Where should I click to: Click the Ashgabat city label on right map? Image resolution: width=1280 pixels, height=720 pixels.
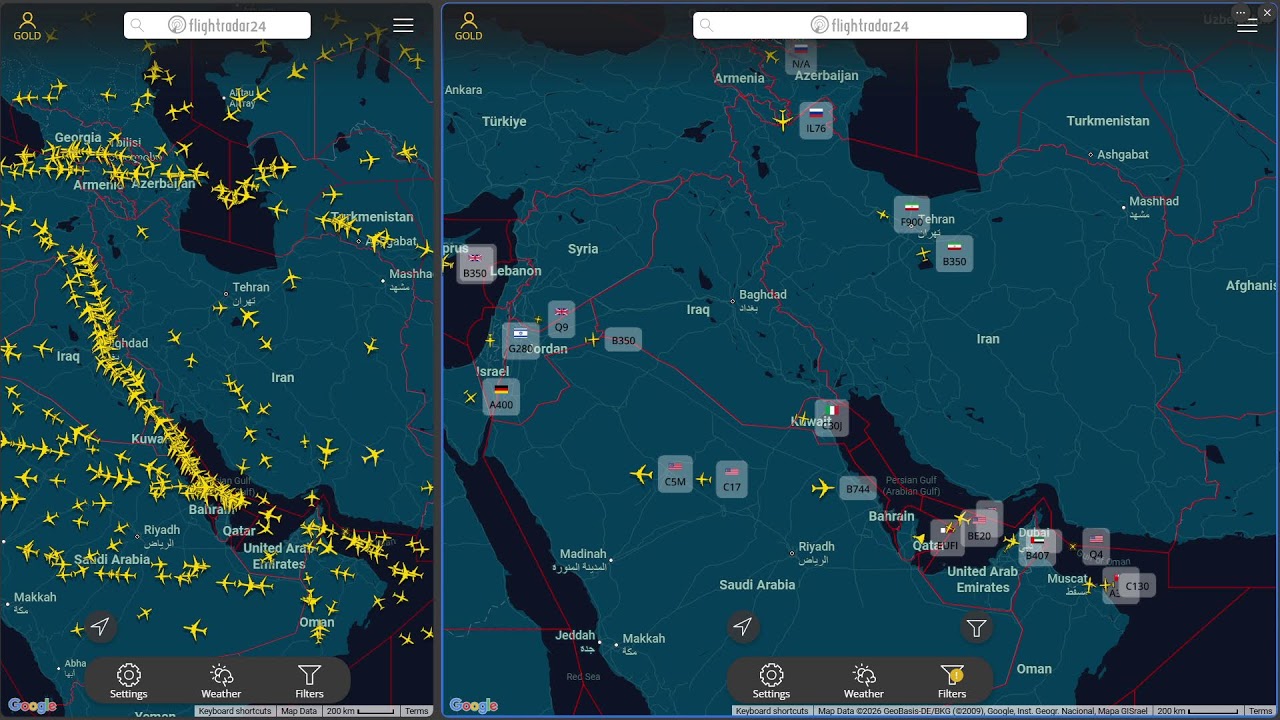point(1122,155)
